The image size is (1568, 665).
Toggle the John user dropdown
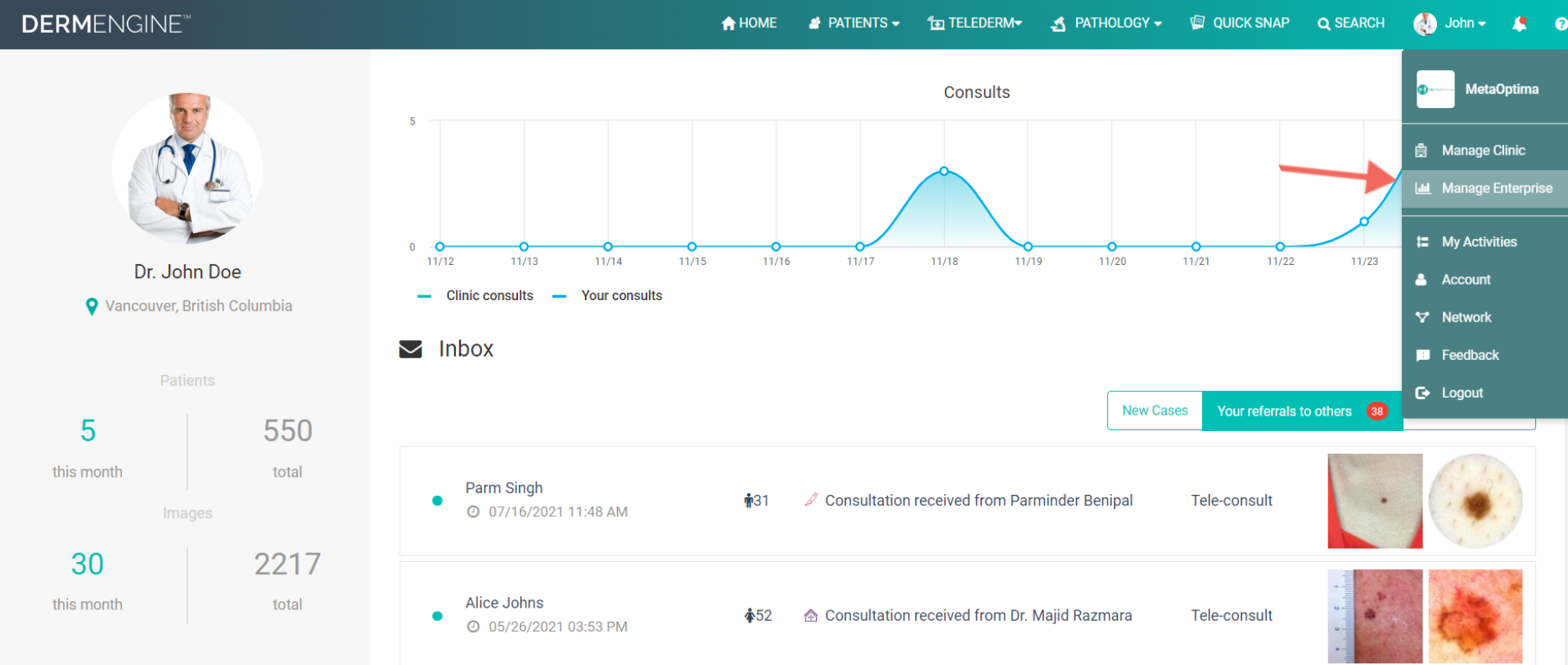click(1465, 23)
